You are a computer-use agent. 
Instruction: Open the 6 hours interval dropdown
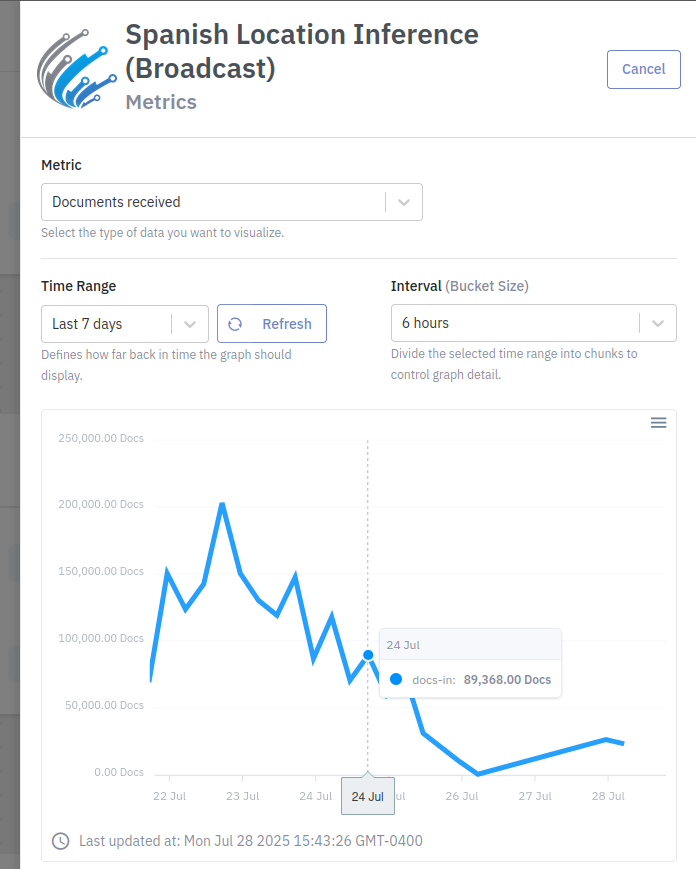534,323
